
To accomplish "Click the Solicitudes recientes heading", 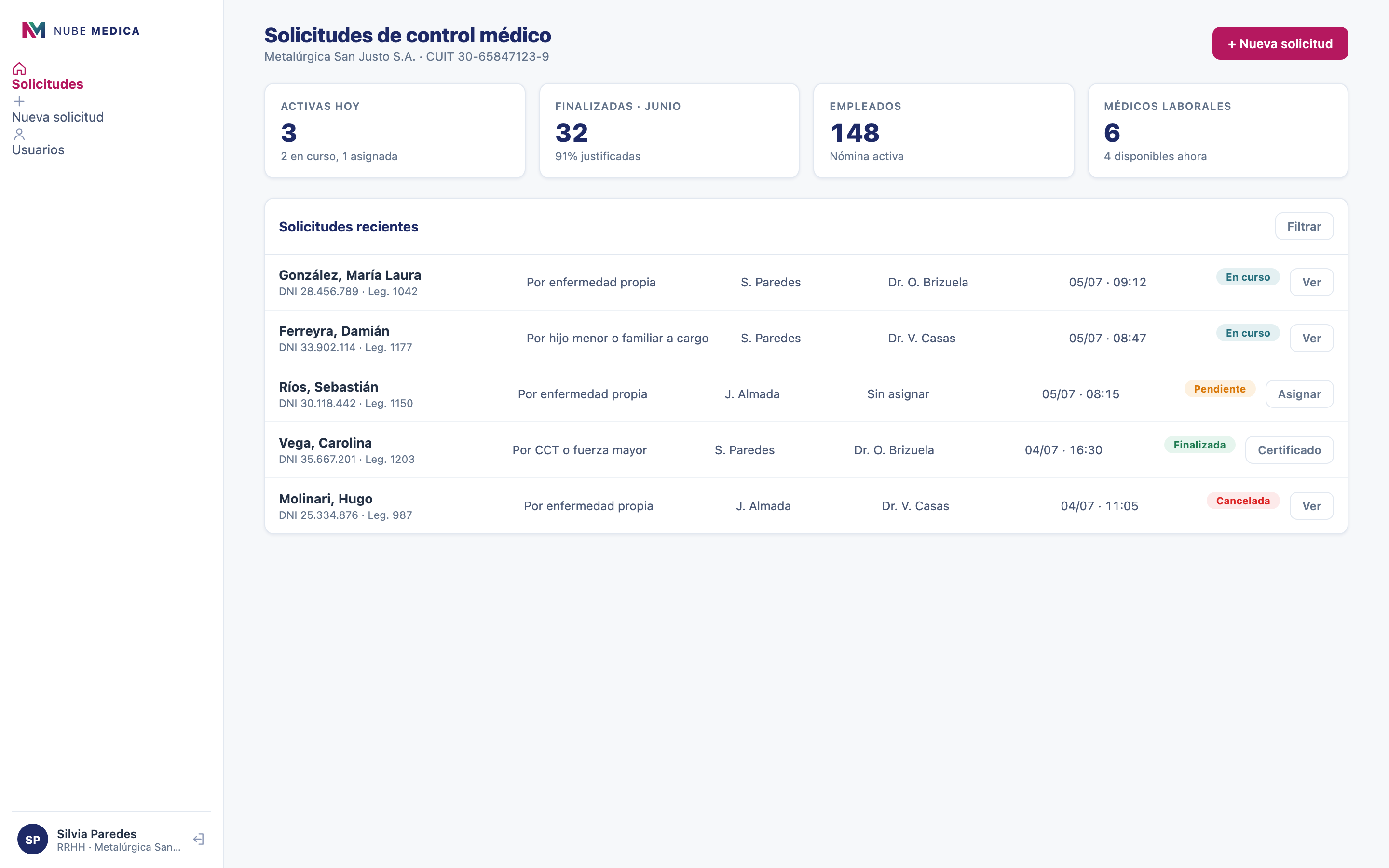I will coord(348,227).
